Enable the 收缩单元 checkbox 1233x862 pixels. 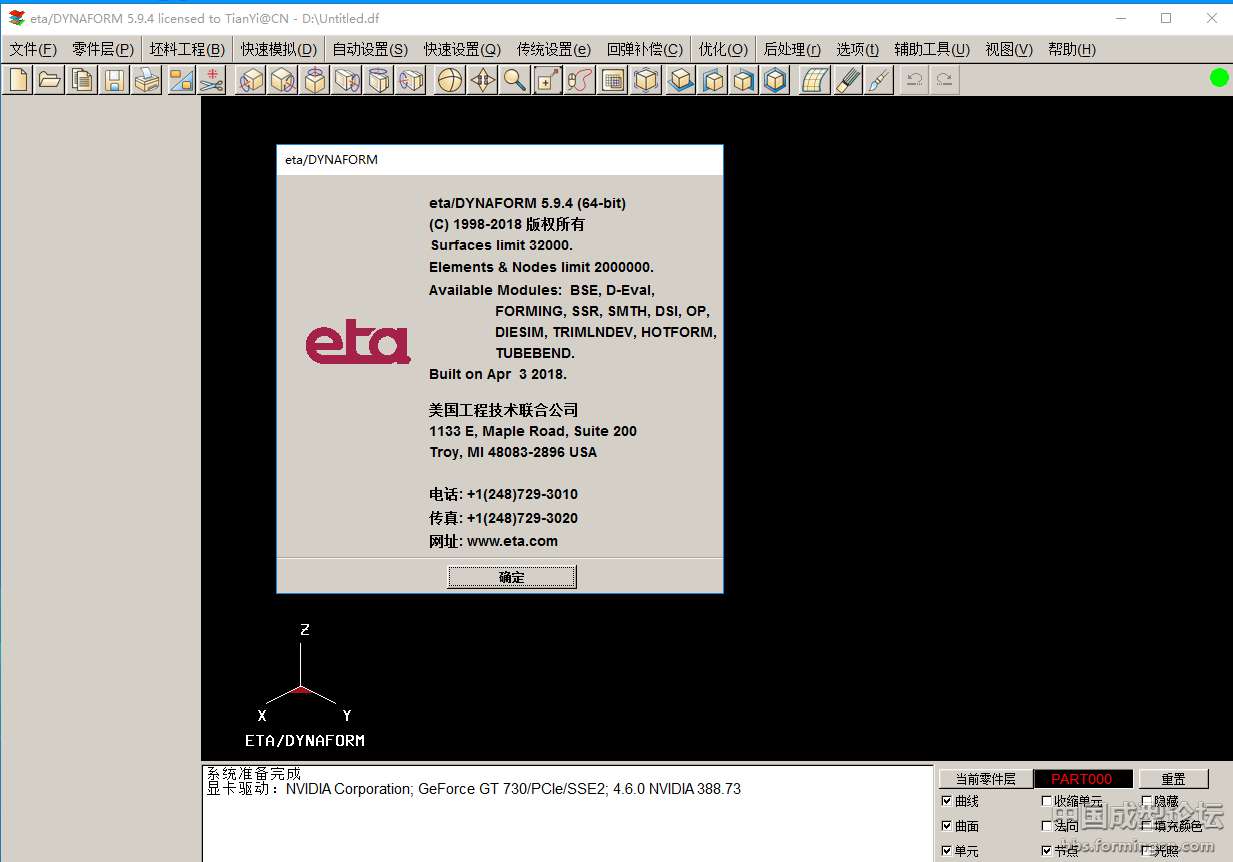pyautogui.click(x=1047, y=801)
